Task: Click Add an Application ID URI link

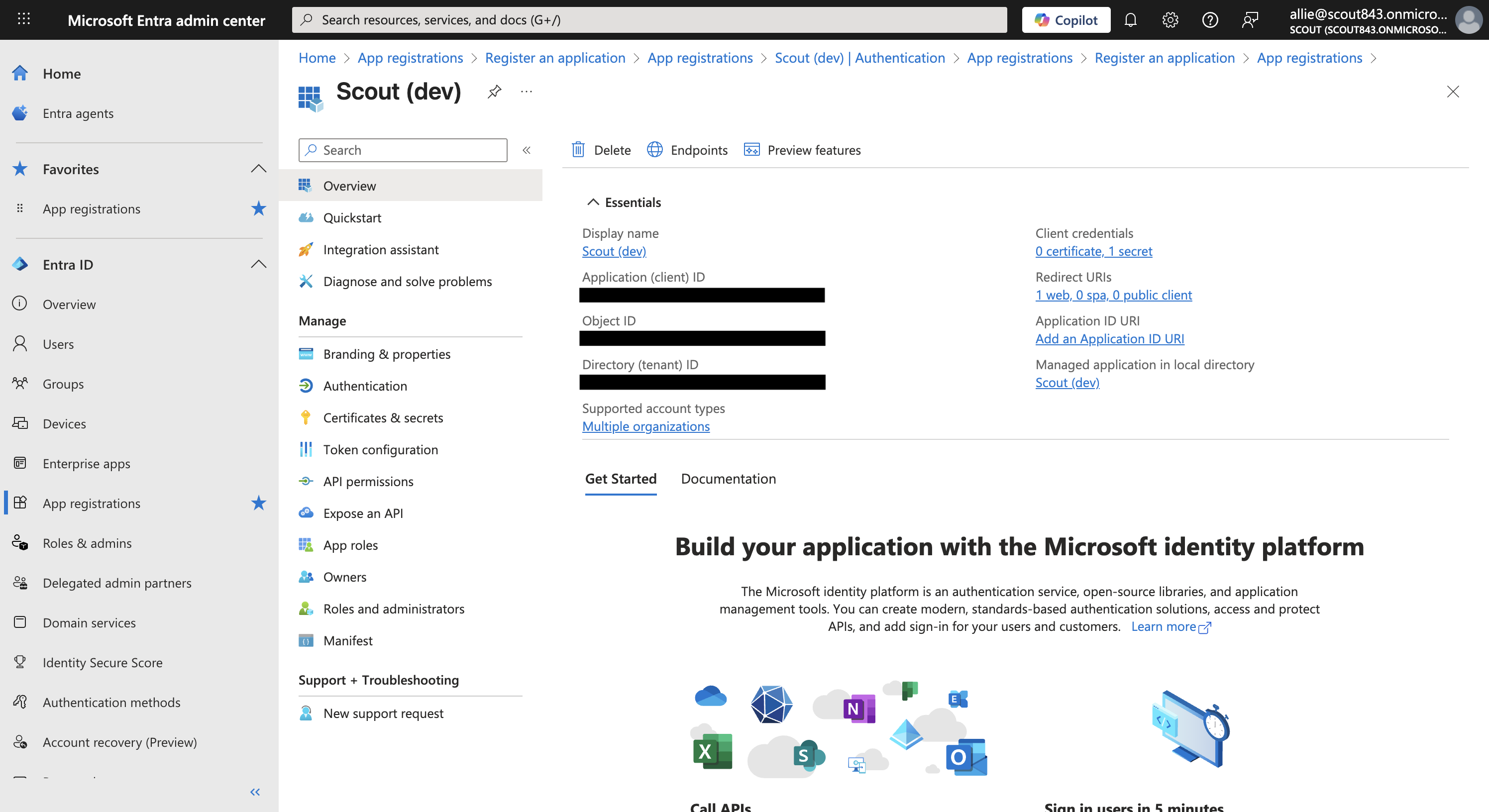Action: tap(1109, 339)
